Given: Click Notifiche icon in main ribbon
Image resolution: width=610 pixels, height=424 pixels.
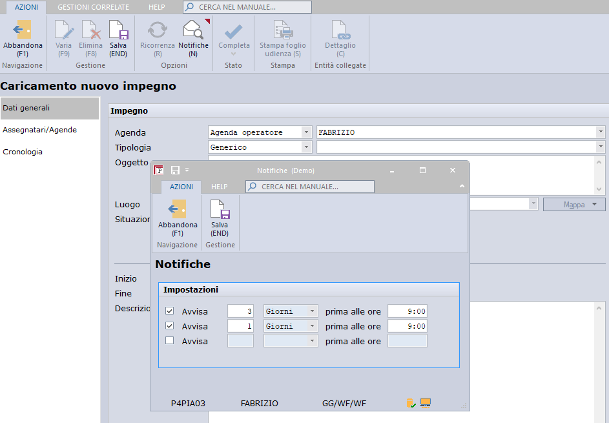Looking at the screenshot, I should pyautogui.click(x=192, y=30).
